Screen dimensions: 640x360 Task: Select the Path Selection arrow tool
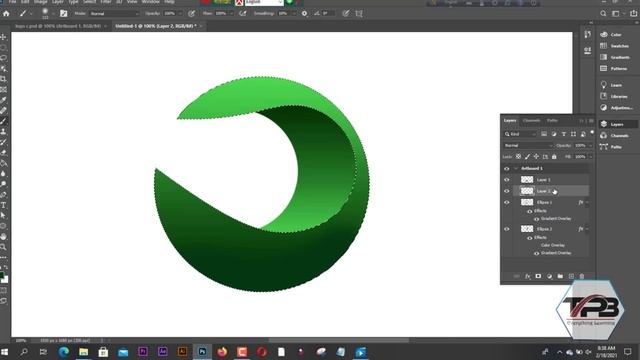tap(3, 215)
